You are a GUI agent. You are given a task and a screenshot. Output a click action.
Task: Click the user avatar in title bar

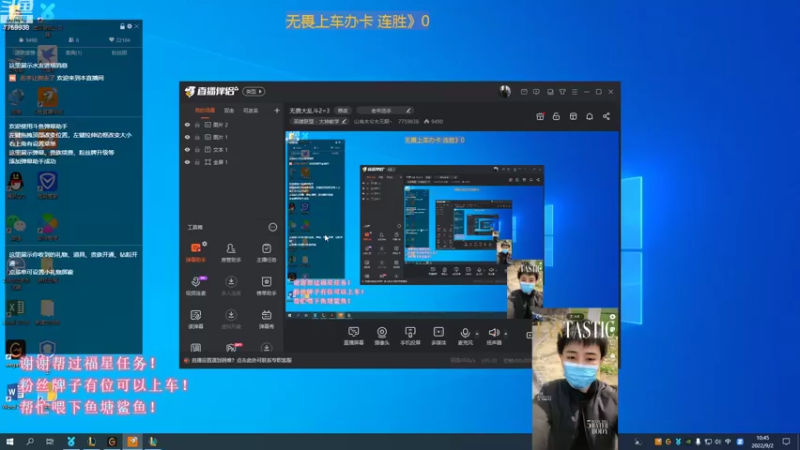[x=505, y=91]
